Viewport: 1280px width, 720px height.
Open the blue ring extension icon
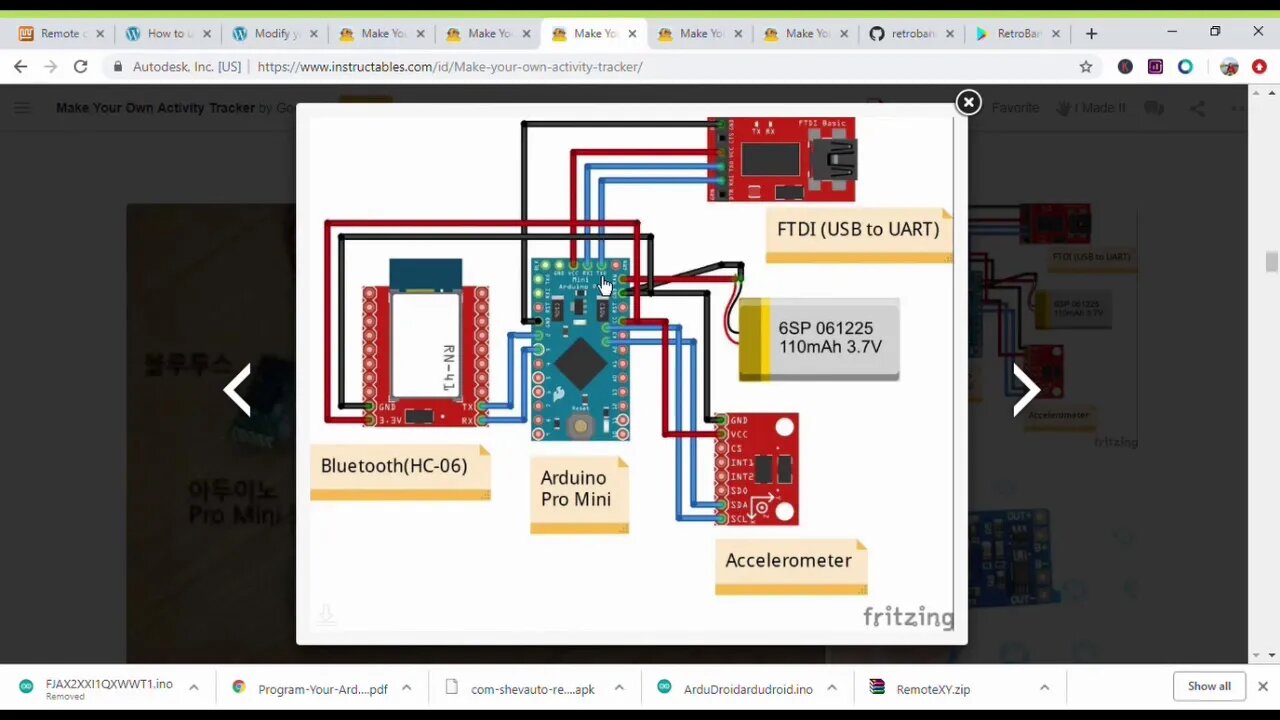coord(1185,67)
